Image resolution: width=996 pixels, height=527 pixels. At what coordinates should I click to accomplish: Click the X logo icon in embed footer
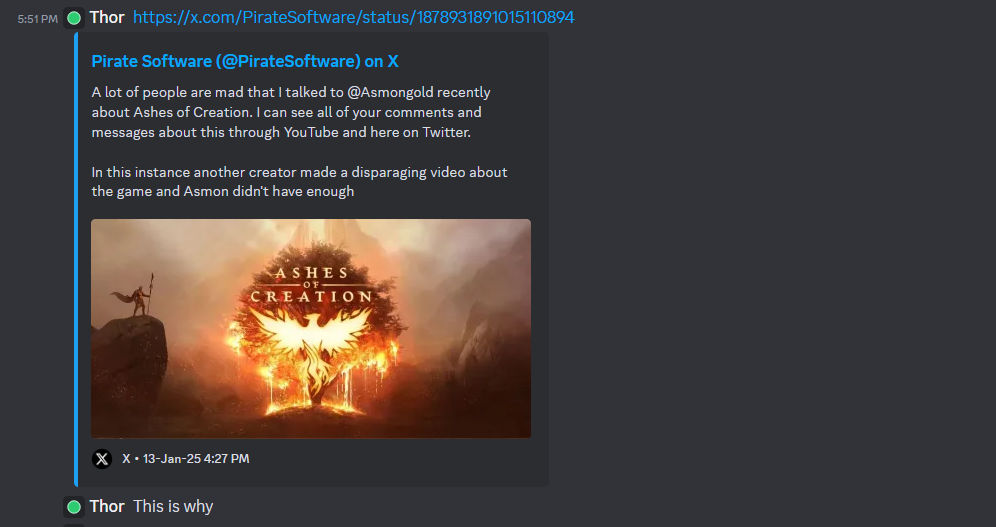pos(102,458)
